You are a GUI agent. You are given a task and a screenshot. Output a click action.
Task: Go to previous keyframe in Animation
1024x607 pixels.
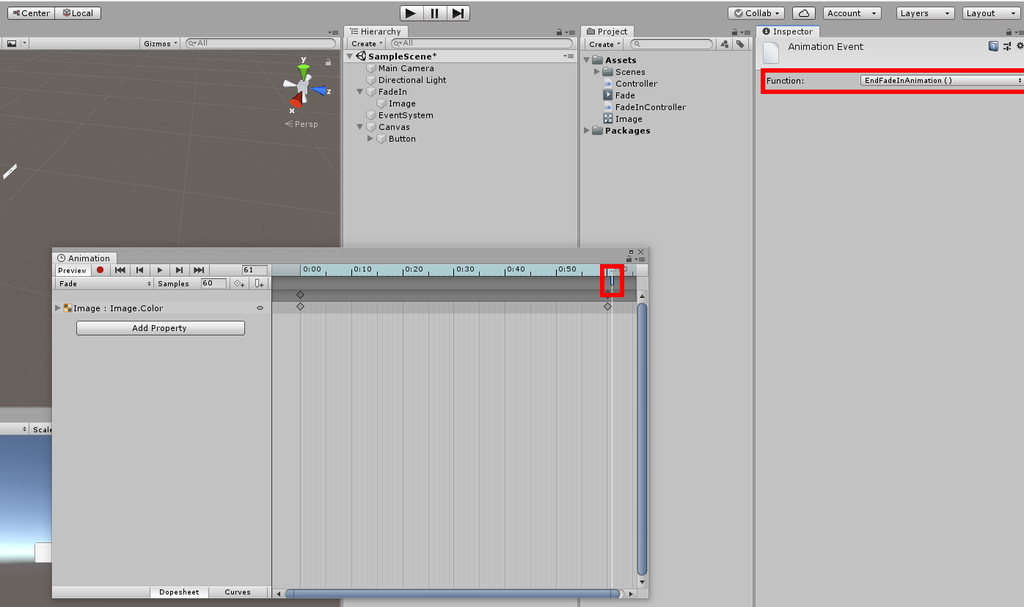pos(140,270)
